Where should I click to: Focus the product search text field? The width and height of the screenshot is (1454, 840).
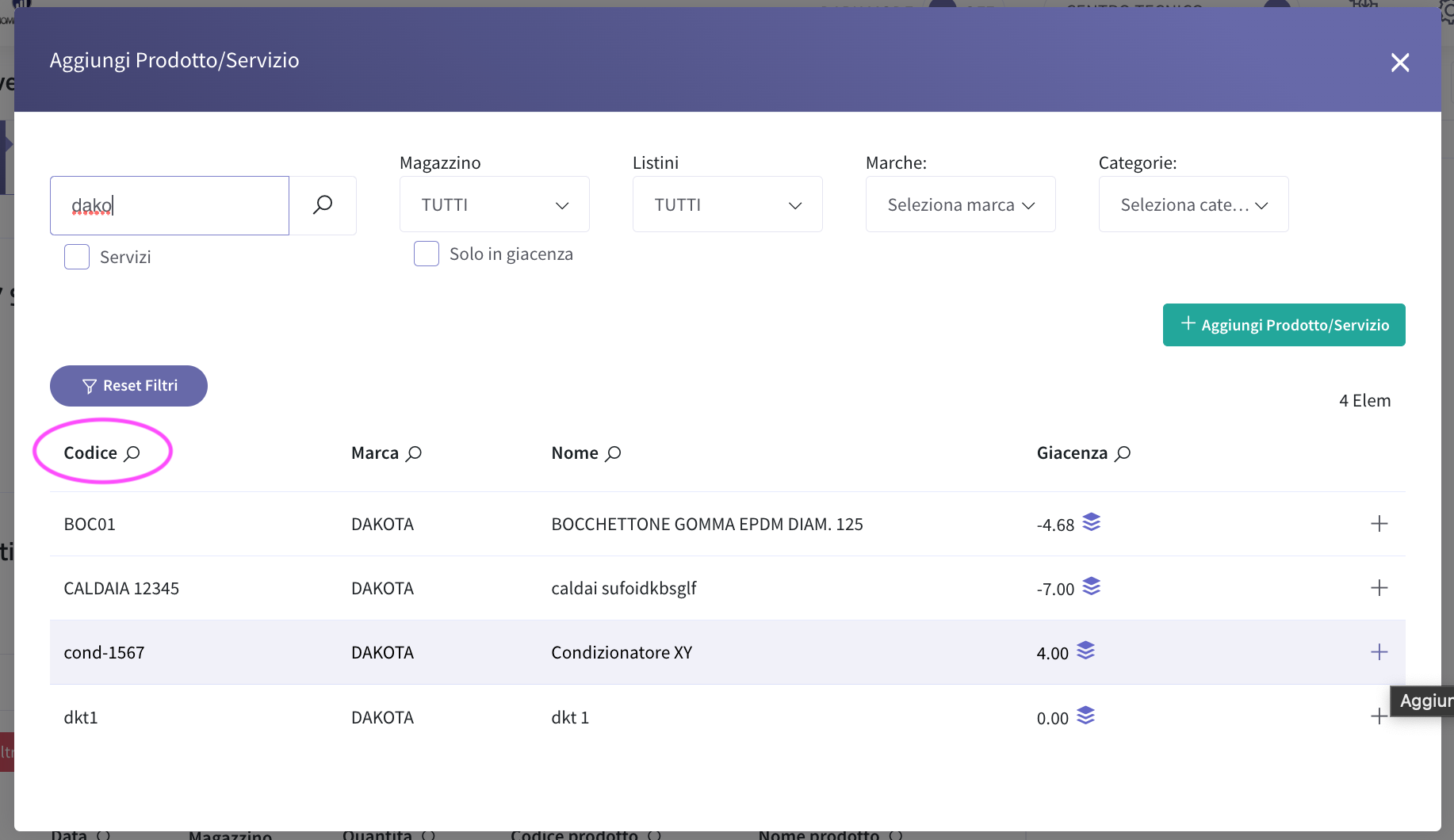click(170, 205)
